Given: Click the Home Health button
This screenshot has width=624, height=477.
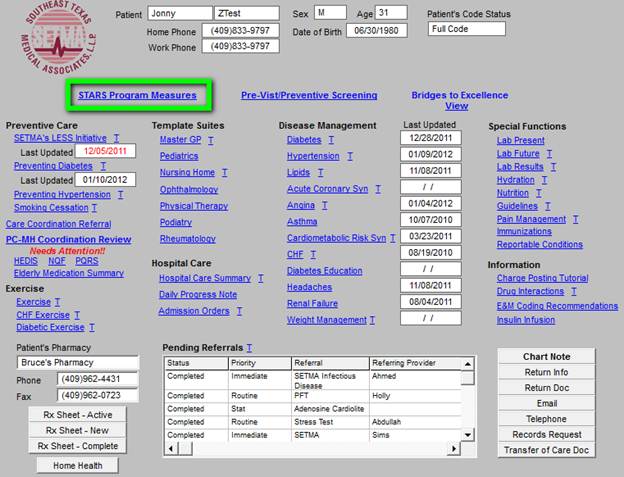Looking at the screenshot, I should coord(78,465).
